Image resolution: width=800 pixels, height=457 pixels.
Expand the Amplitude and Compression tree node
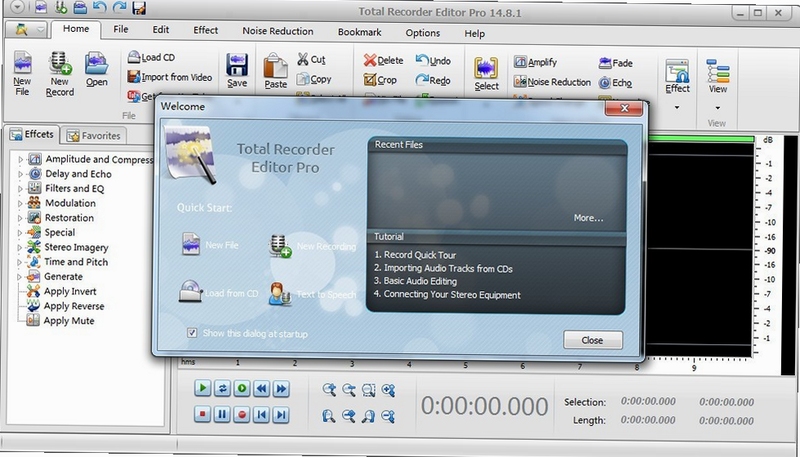click(20, 160)
